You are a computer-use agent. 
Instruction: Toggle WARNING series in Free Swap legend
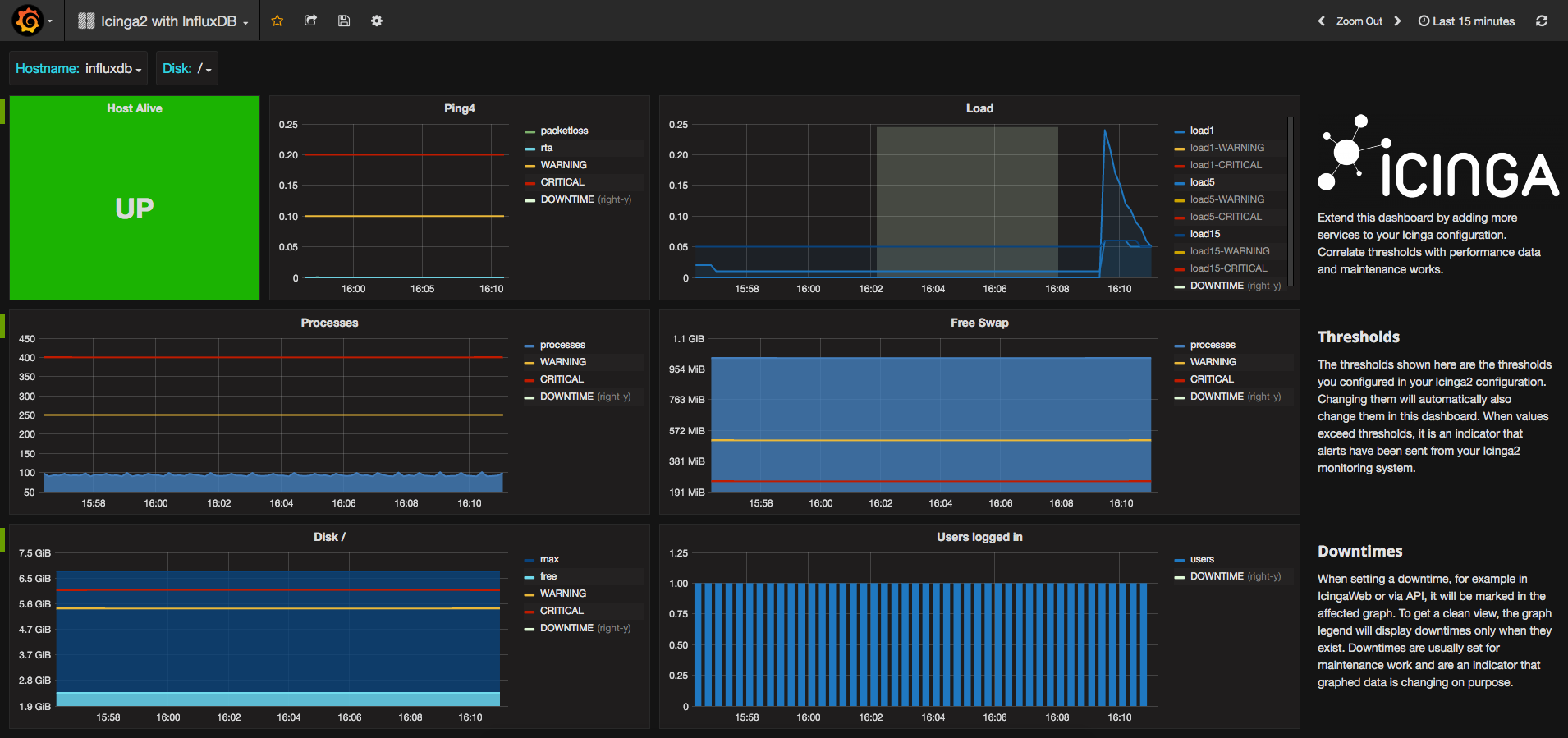(x=1213, y=362)
